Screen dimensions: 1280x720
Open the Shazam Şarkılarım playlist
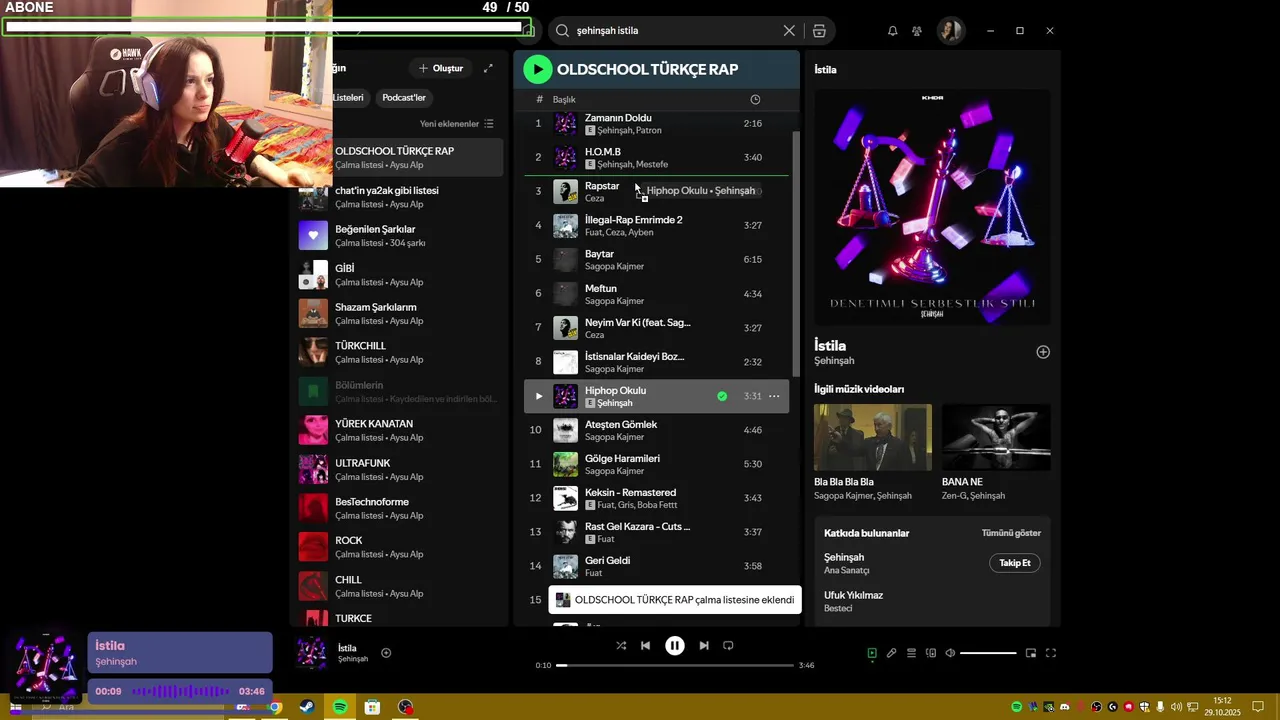point(399,313)
